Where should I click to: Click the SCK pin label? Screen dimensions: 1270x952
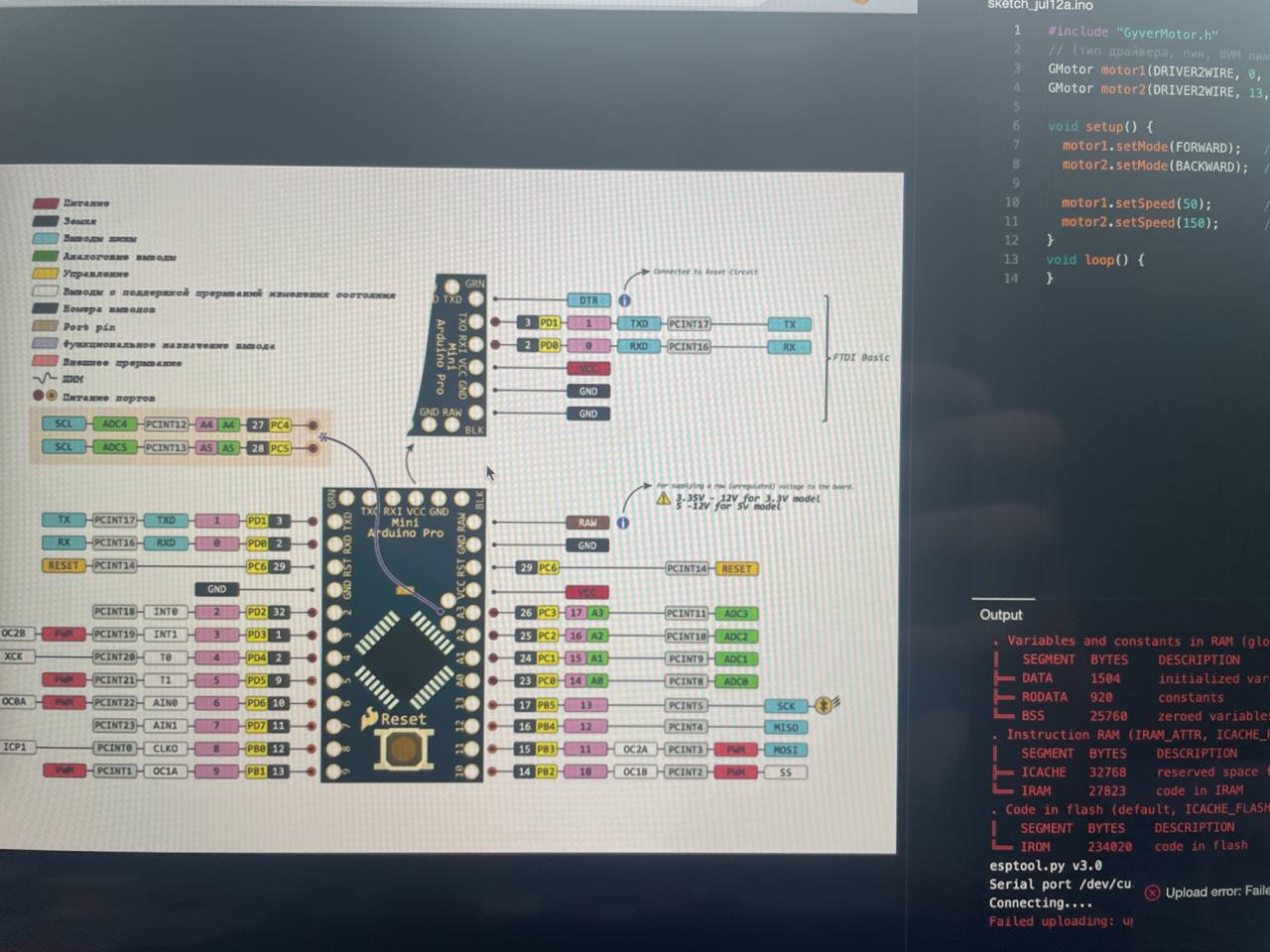click(x=786, y=706)
